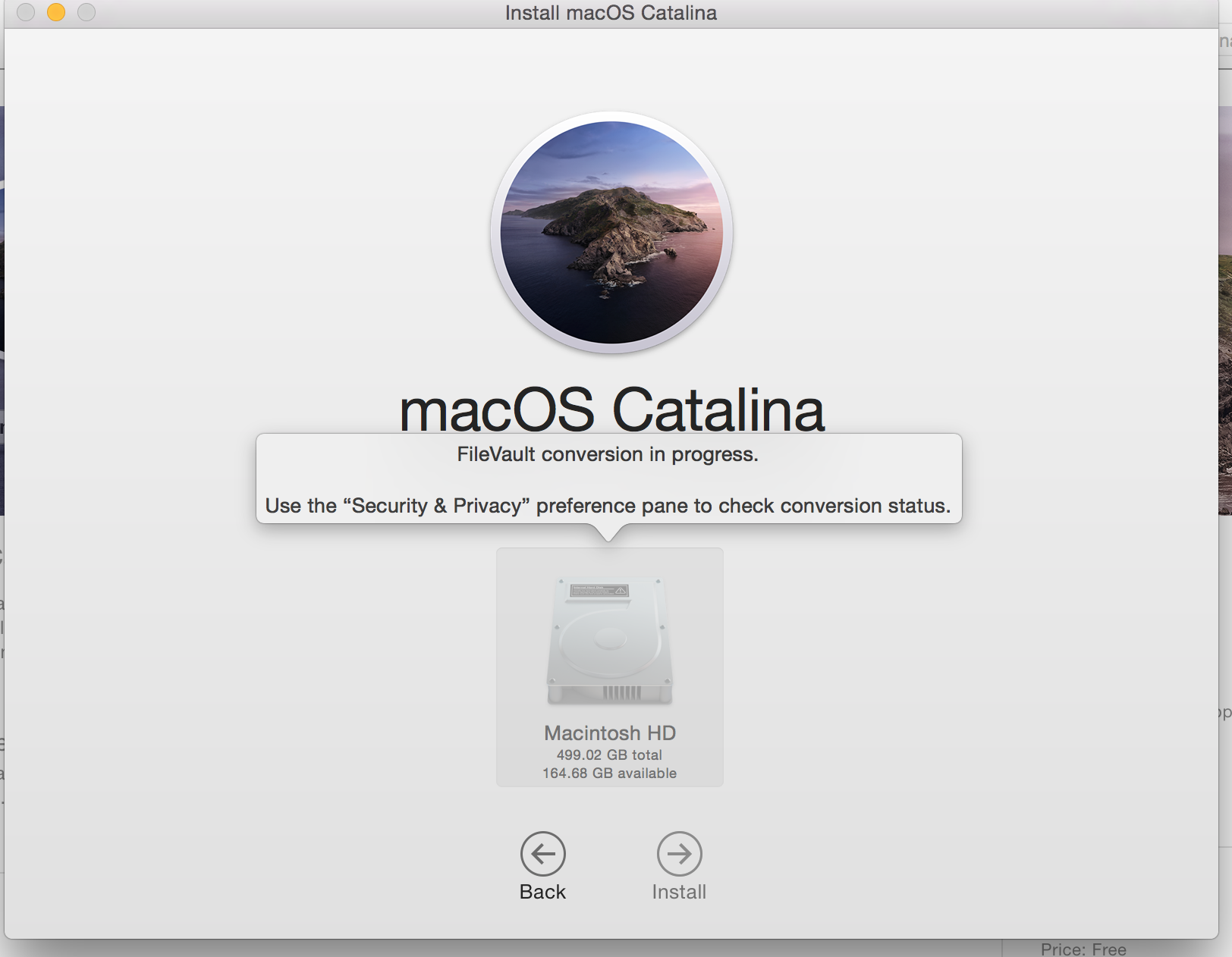Click the '499.02 GB total' text
The width and height of the screenshot is (1232, 957).
click(x=610, y=755)
